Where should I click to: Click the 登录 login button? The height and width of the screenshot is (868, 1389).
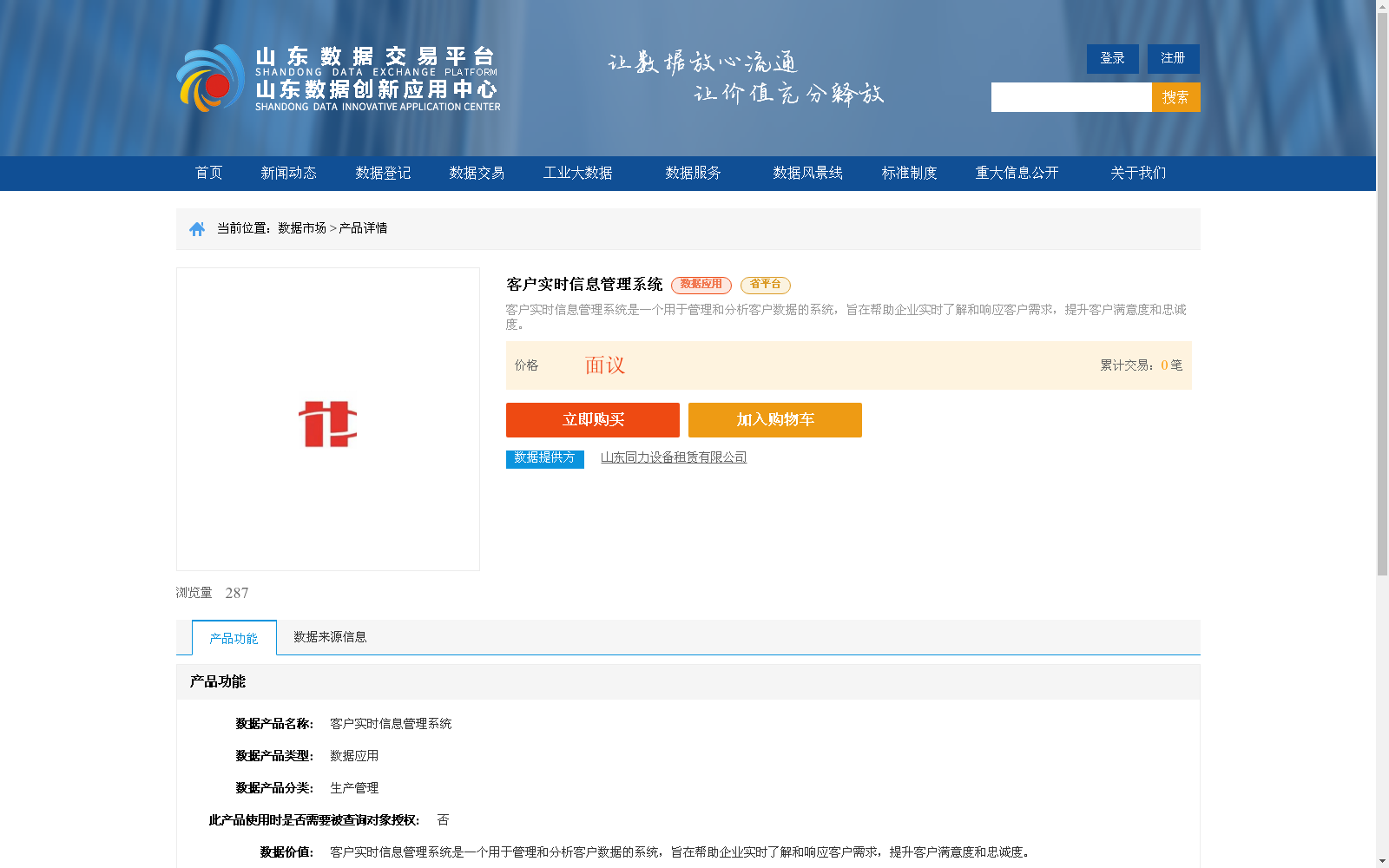click(1113, 58)
